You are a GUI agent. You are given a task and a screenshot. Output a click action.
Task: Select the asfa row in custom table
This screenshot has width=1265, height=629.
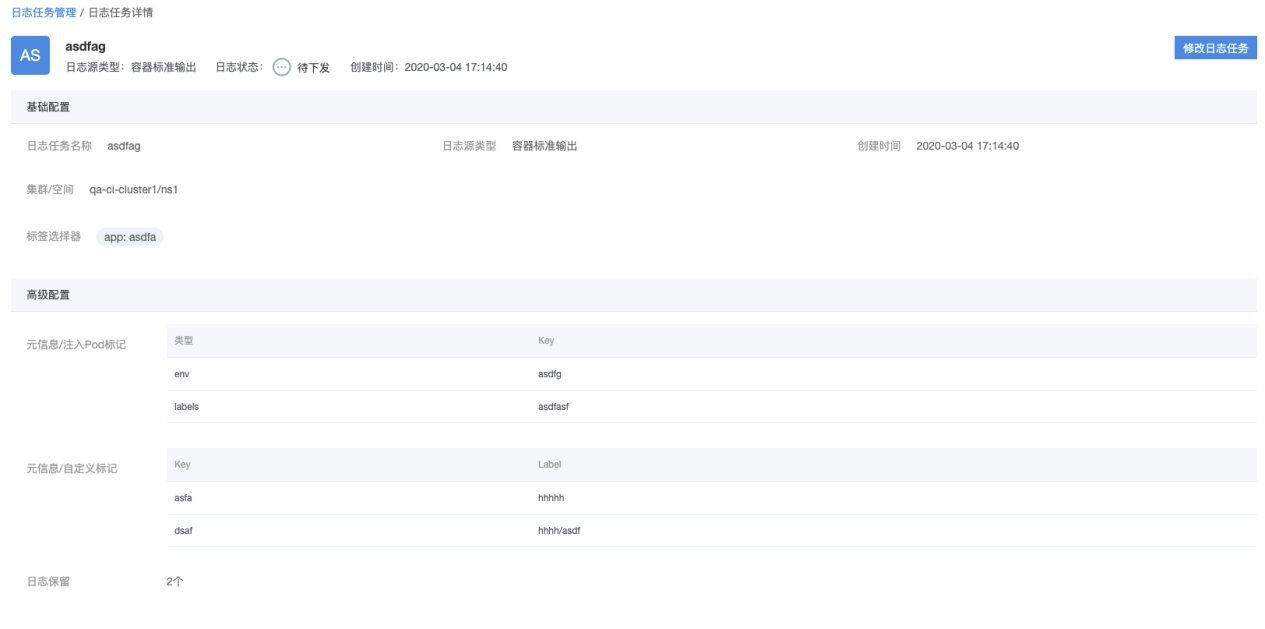184,498
